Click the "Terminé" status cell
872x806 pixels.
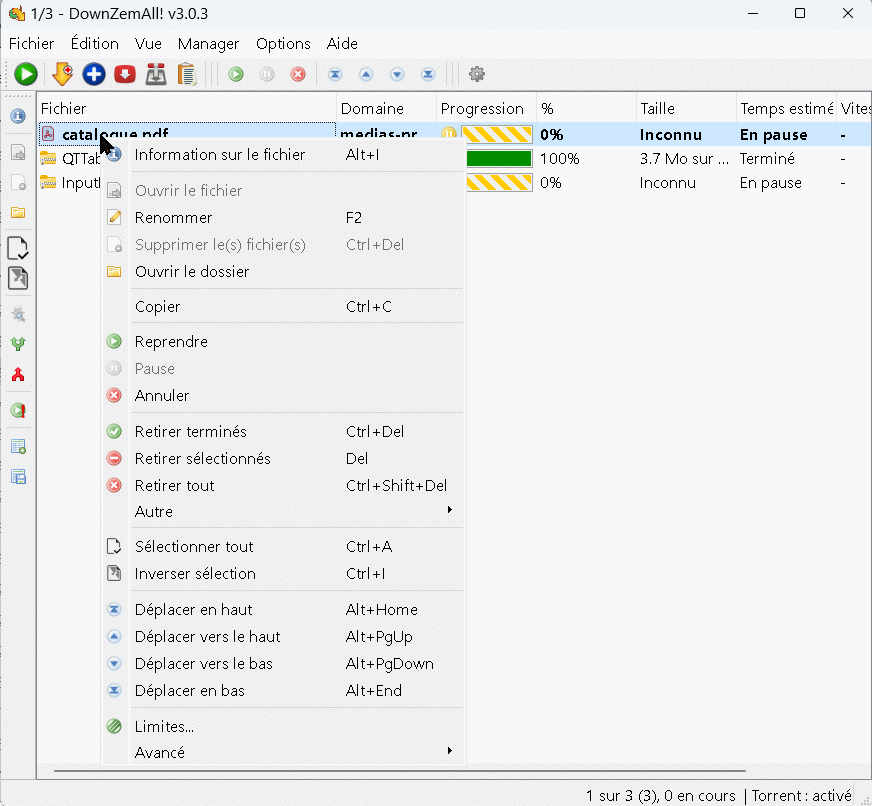point(767,159)
